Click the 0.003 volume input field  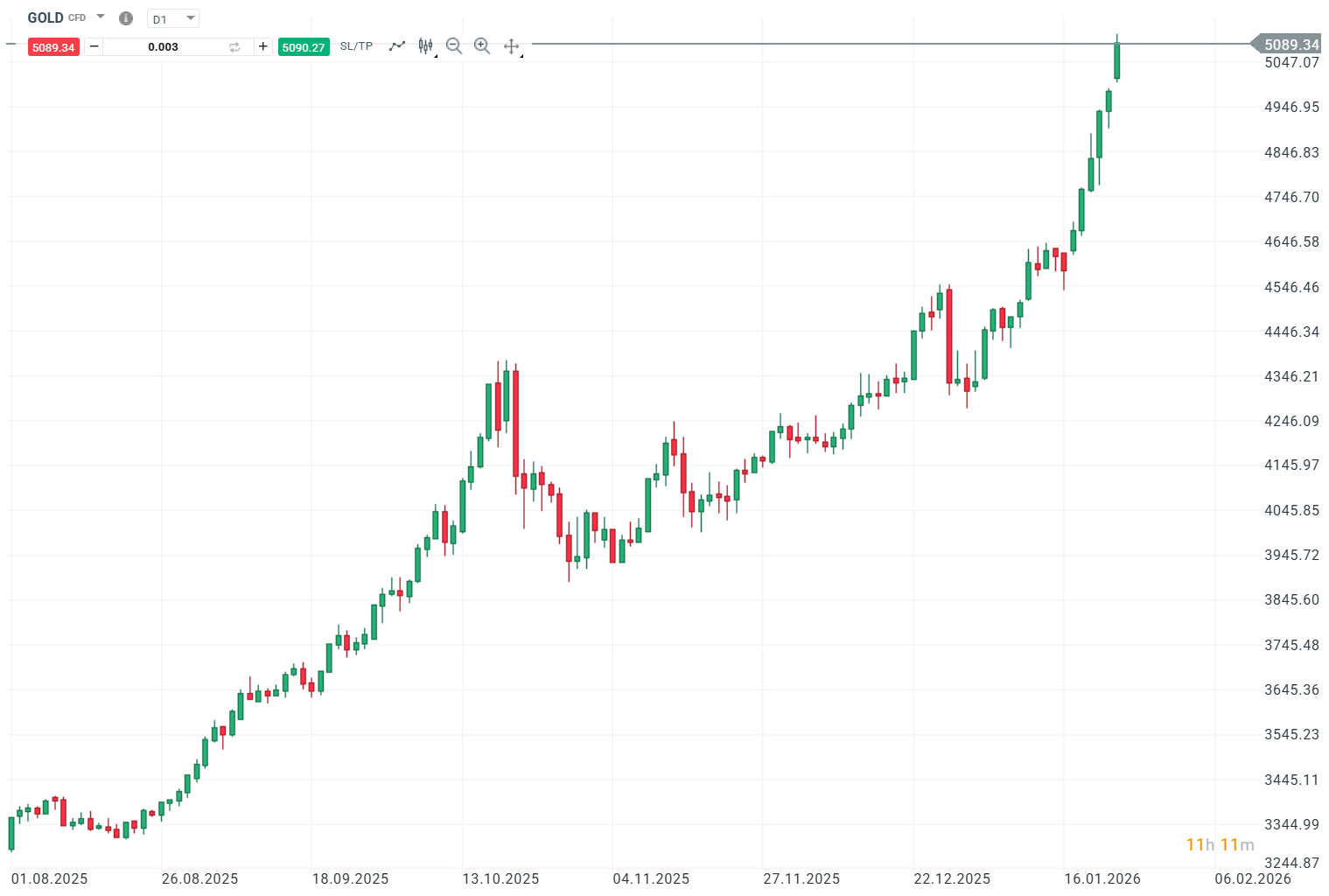click(164, 47)
